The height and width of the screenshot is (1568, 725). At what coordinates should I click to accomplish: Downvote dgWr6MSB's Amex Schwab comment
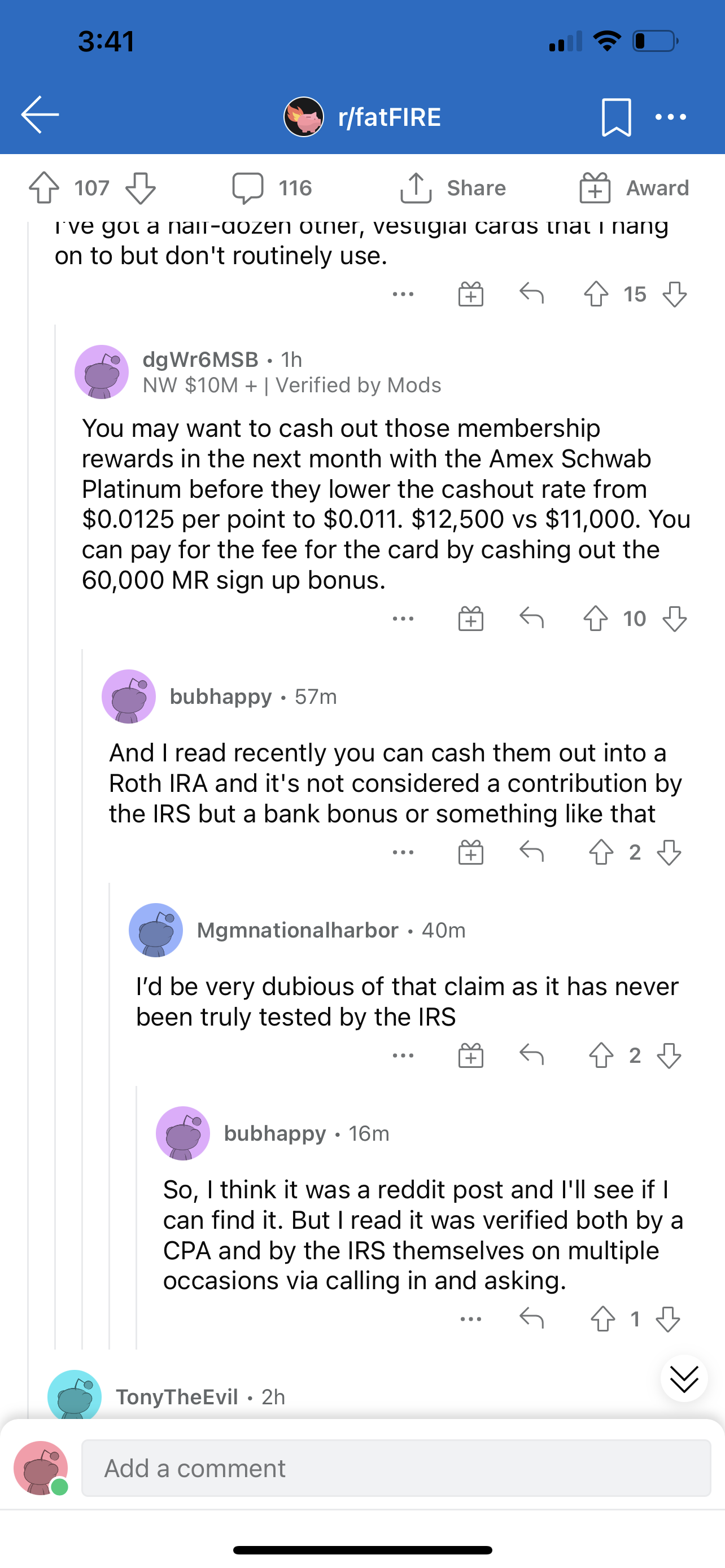pyautogui.click(x=672, y=619)
